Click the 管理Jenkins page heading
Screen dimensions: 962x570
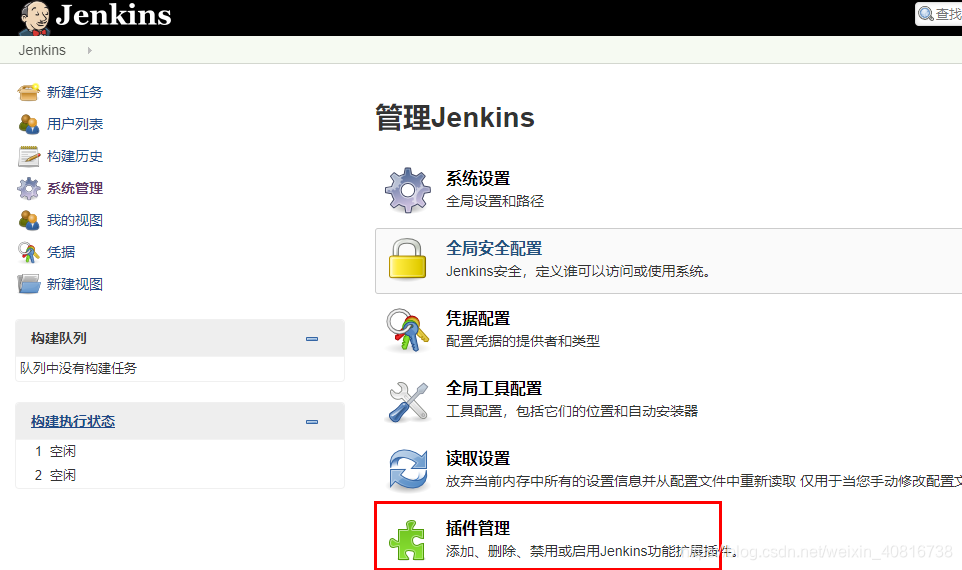coord(455,118)
